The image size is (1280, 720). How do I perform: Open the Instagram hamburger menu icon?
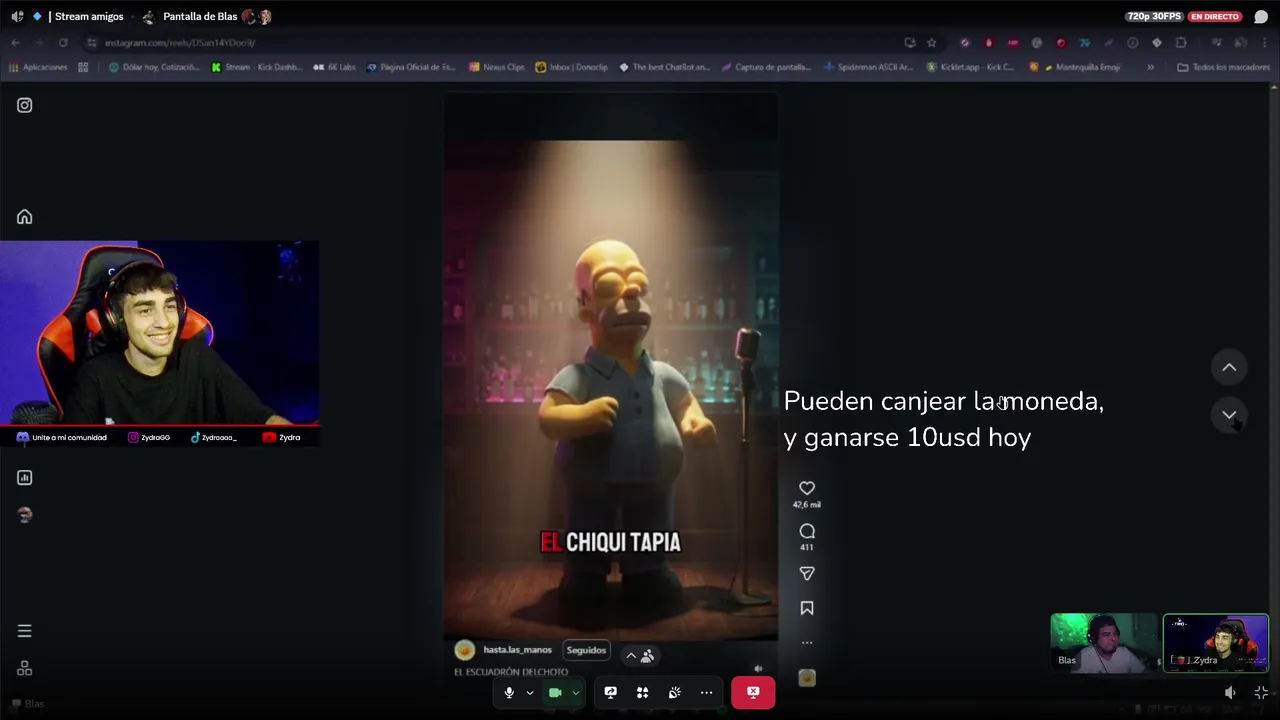pos(24,631)
